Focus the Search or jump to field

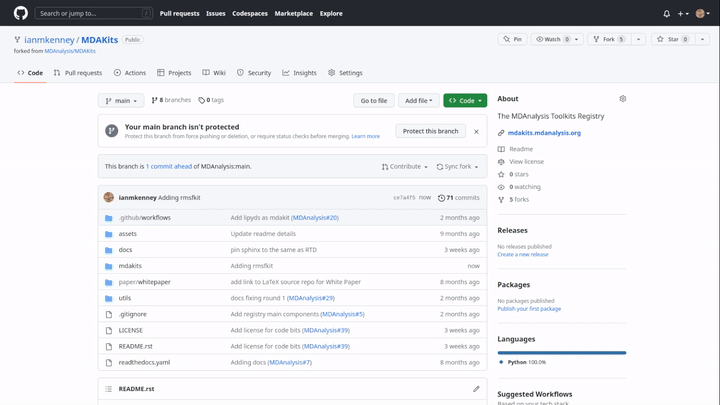(x=94, y=13)
